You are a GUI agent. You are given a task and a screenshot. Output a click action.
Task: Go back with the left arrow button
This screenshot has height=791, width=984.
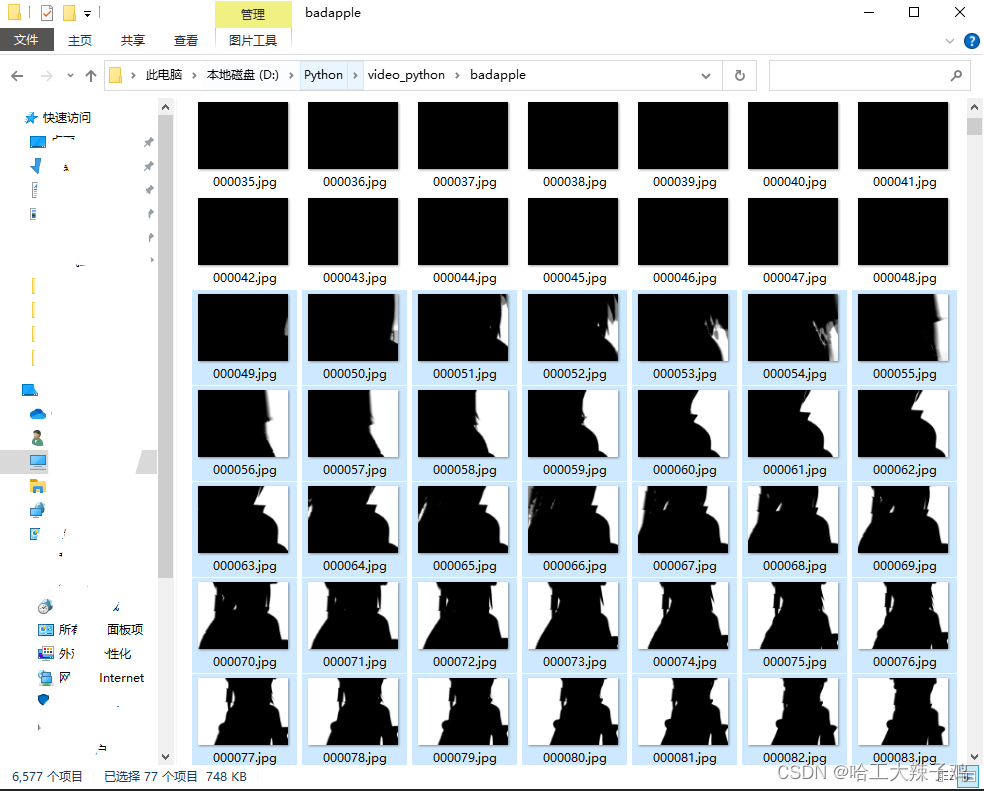click(x=17, y=76)
